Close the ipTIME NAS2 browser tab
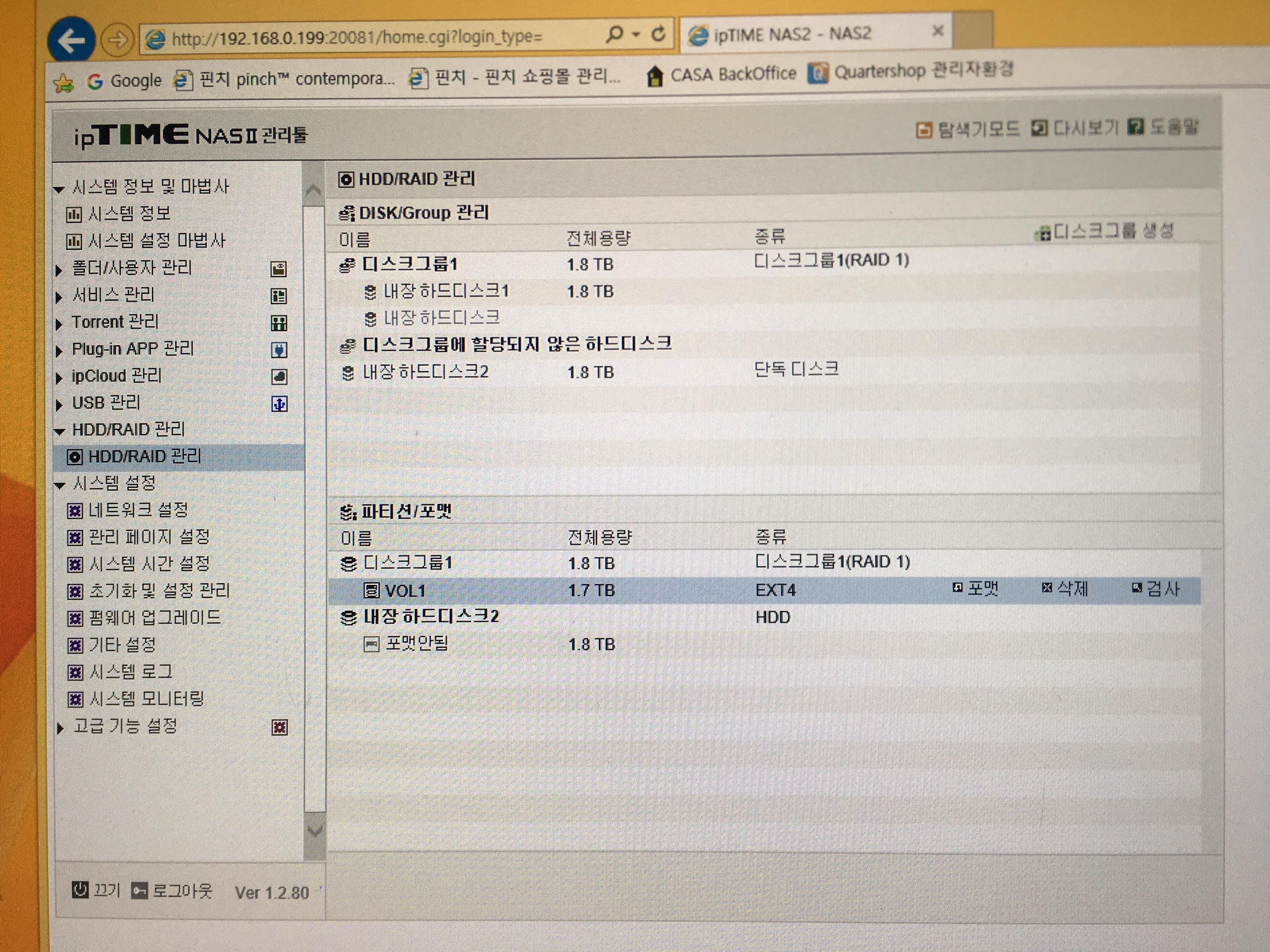This screenshot has height=952, width=1270. [937, 31]
